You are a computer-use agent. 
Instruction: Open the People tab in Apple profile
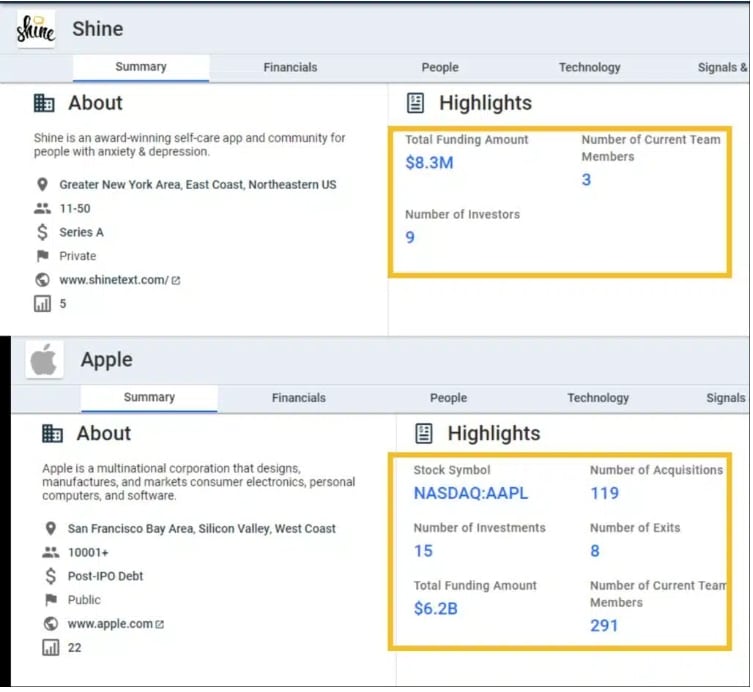tap(448, 398)
